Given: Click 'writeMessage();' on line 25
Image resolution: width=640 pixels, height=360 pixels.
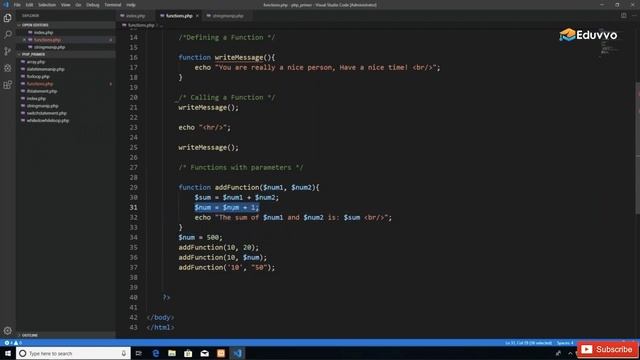Looking at the screenshot, I should click(209, 147).
